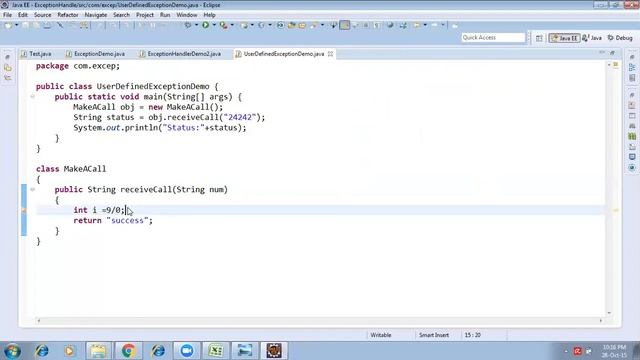Open the Project Explorer icon in left trim

8,68
